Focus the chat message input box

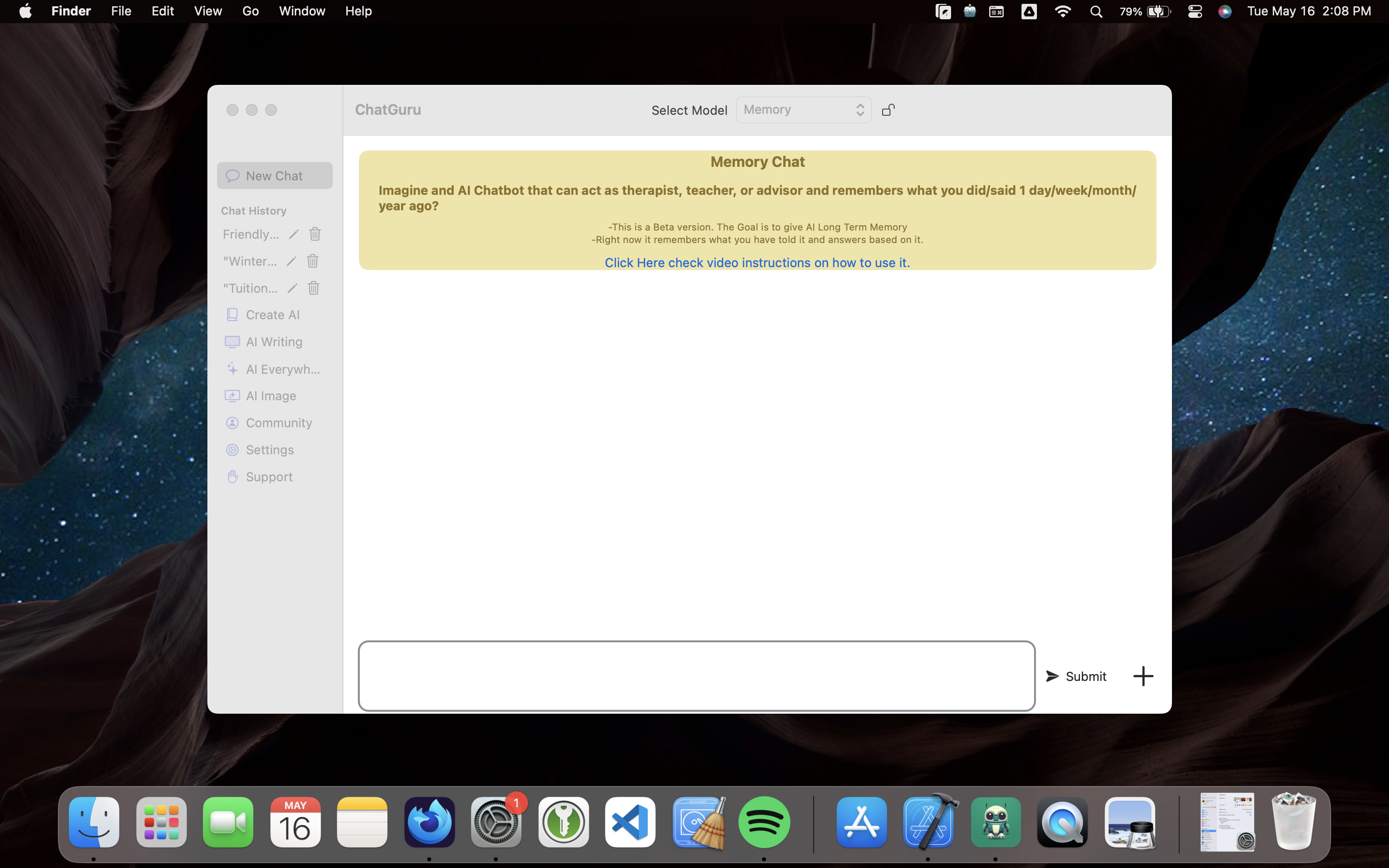click(x=697, y=676)
